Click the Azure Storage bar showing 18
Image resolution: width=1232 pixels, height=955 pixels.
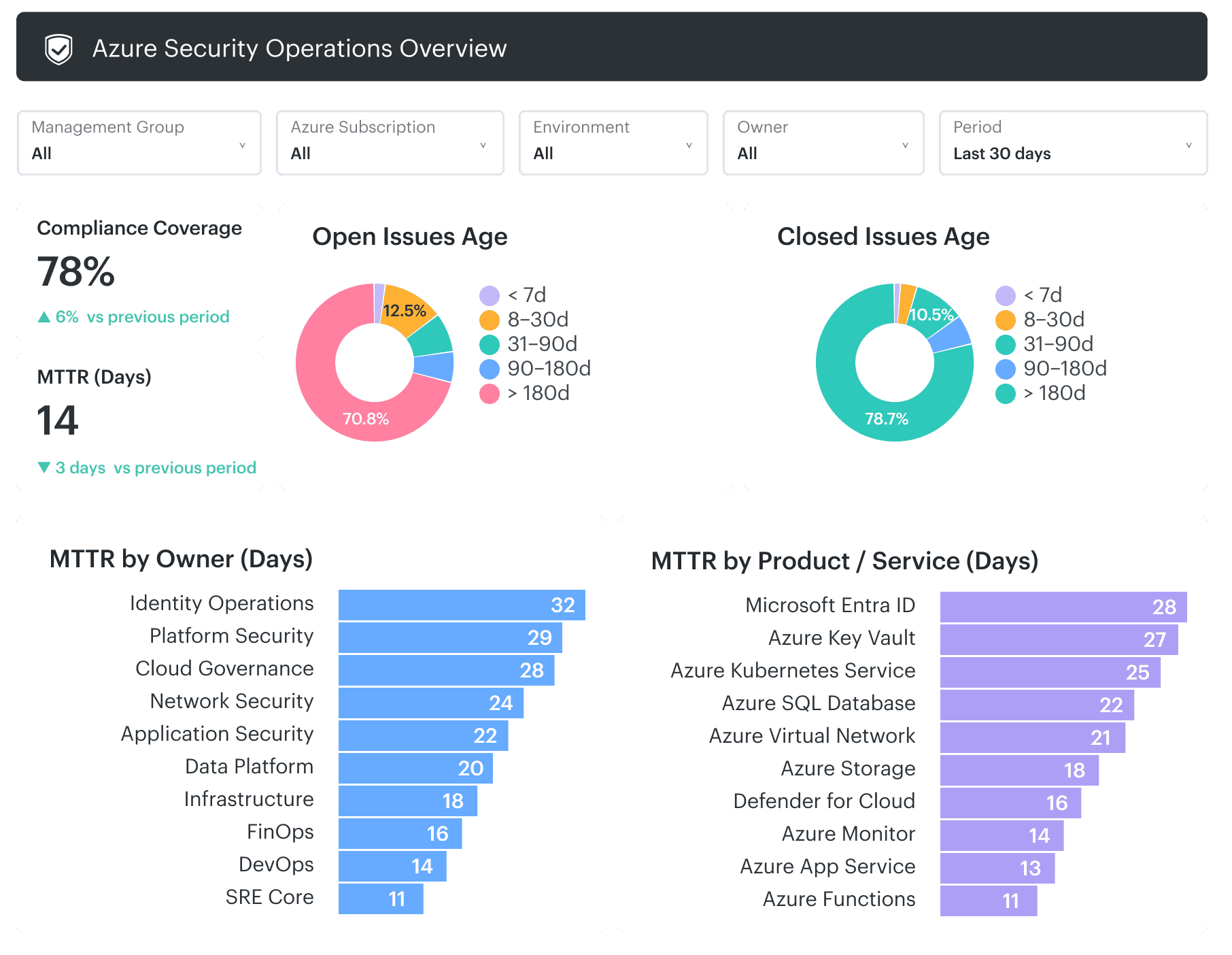coord(1019,770)
